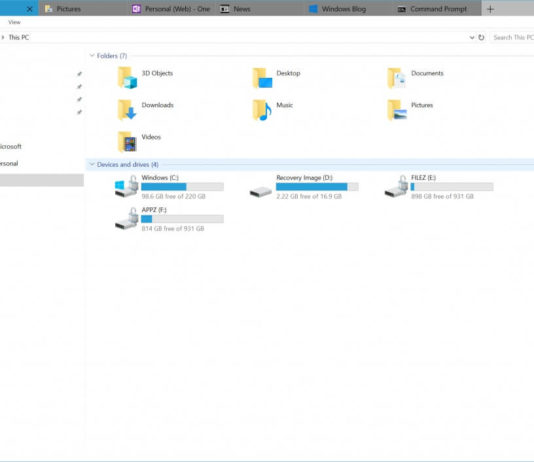Click '898 GB free of 931 GB' text
The image size is (534, 462).
pos(442,196)
